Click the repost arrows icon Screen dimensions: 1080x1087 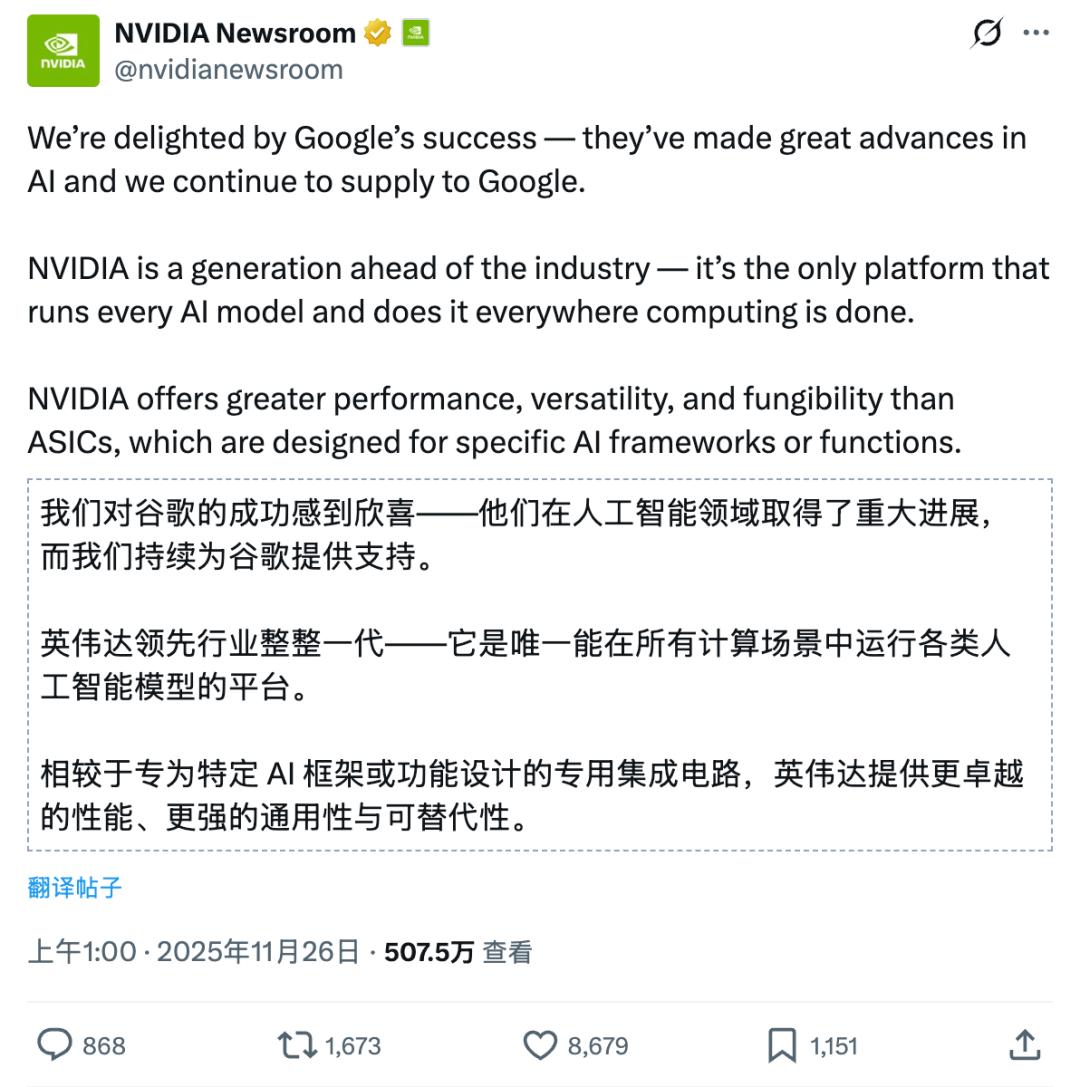click(296, 1046)
